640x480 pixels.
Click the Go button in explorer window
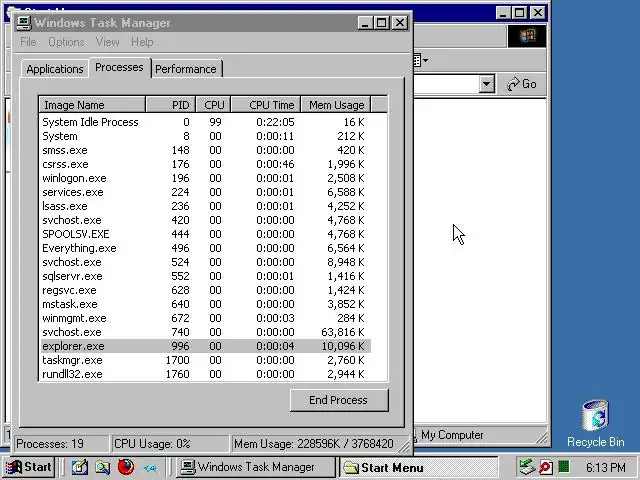pyautogui.click(x=522, y=84)
